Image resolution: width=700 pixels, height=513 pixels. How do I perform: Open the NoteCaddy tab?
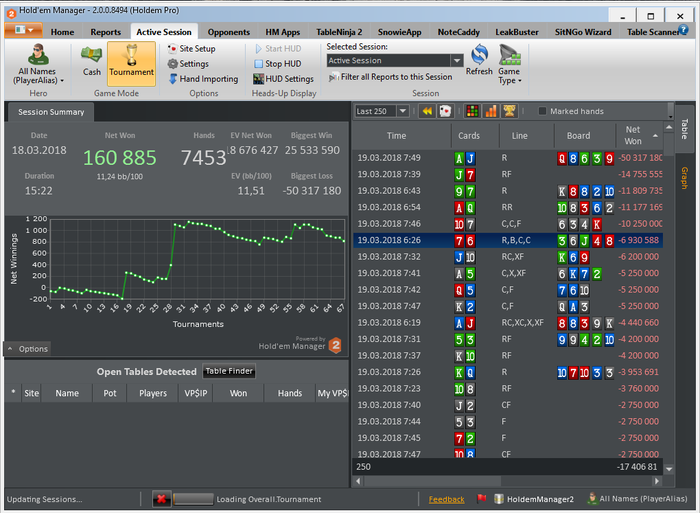tap(458, 32)
